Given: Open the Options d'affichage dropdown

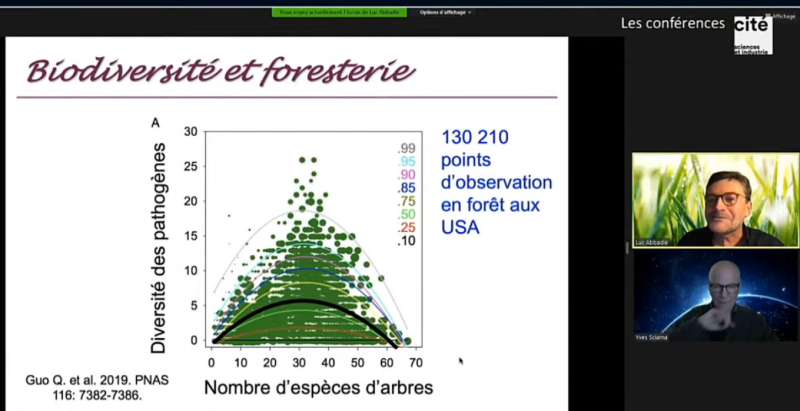Looking at the screenshot, I should coord(445,12).
